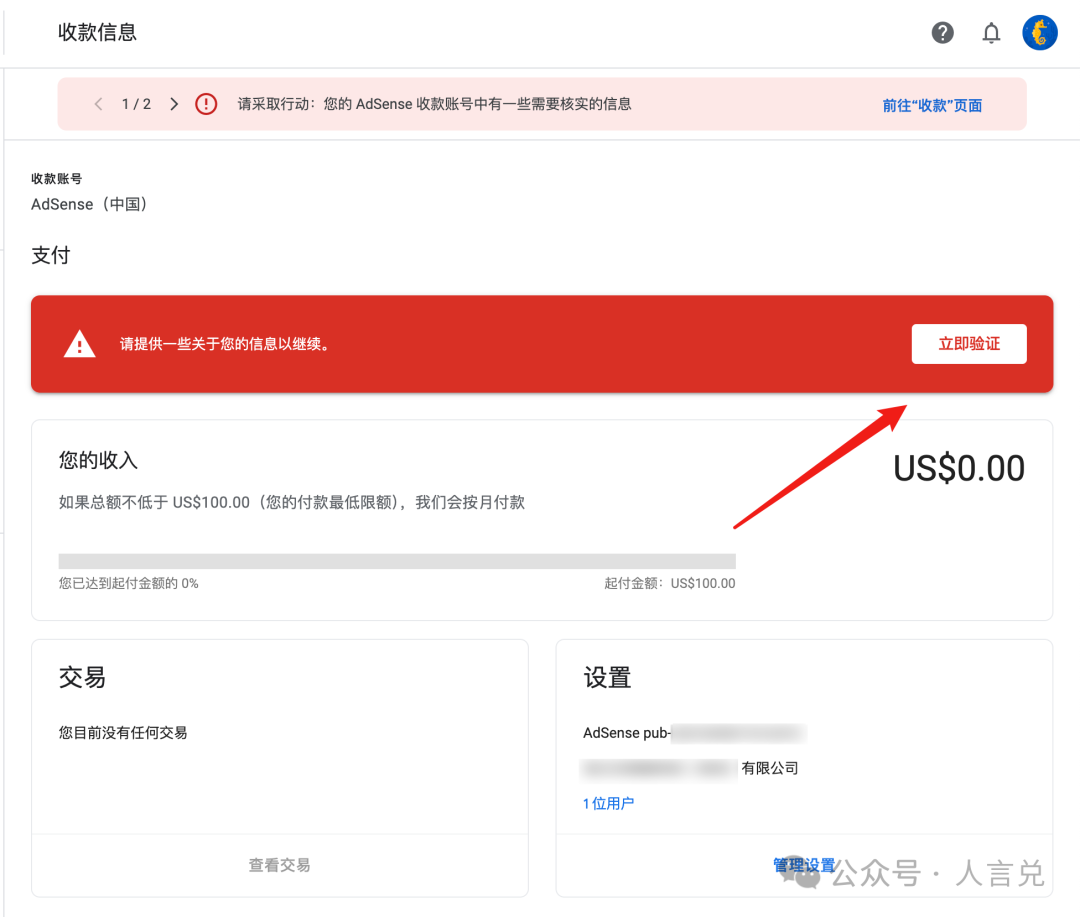The width and height of the screenshot is (1080, 917).
Task: Click the AdSense（中国） account name
Action: click(x=90, y=205)
